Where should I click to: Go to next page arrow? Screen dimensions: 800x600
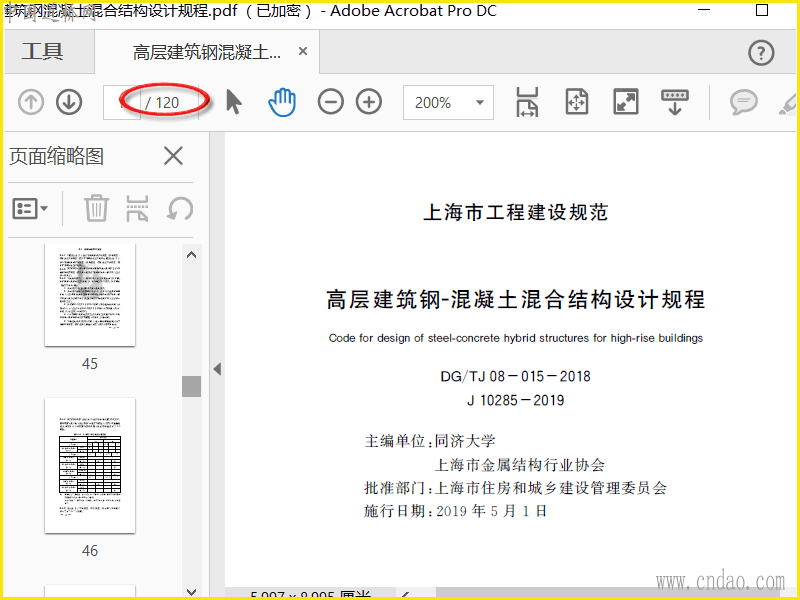pyautogui.click(x=69, y=102)
